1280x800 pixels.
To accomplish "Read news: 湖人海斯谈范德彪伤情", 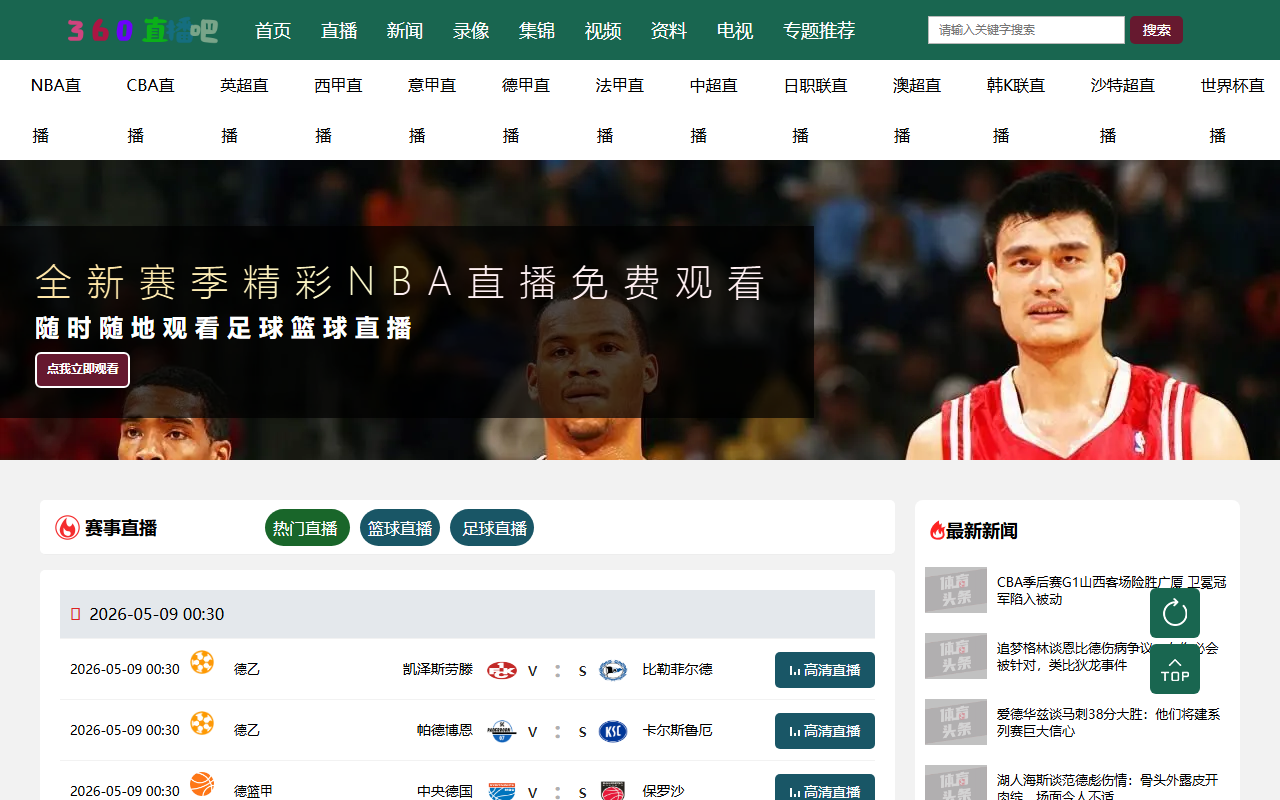I will coord(1108,786).
